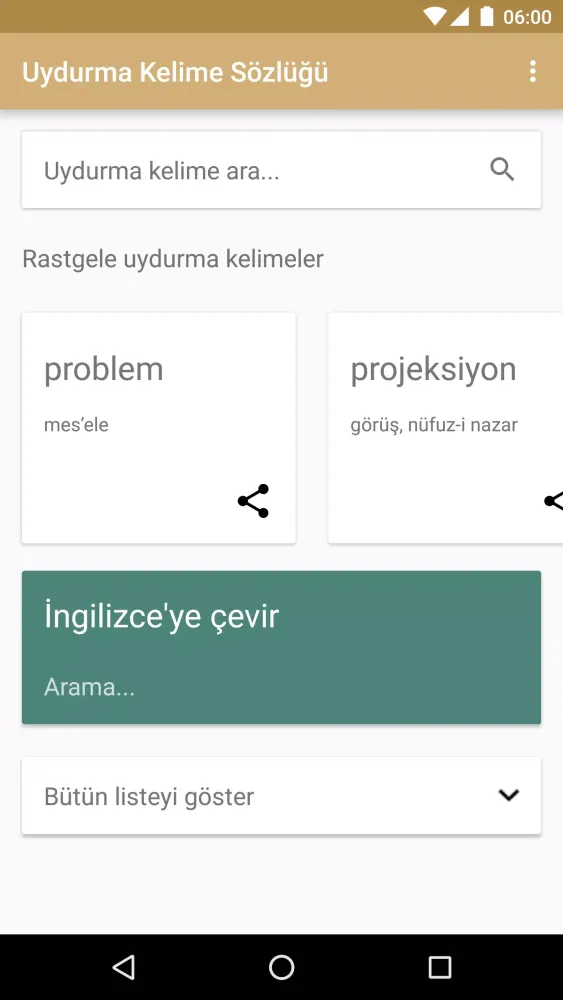Share the "problem" word card
This screenshot has width=563, height=1000.
[254, 501]
